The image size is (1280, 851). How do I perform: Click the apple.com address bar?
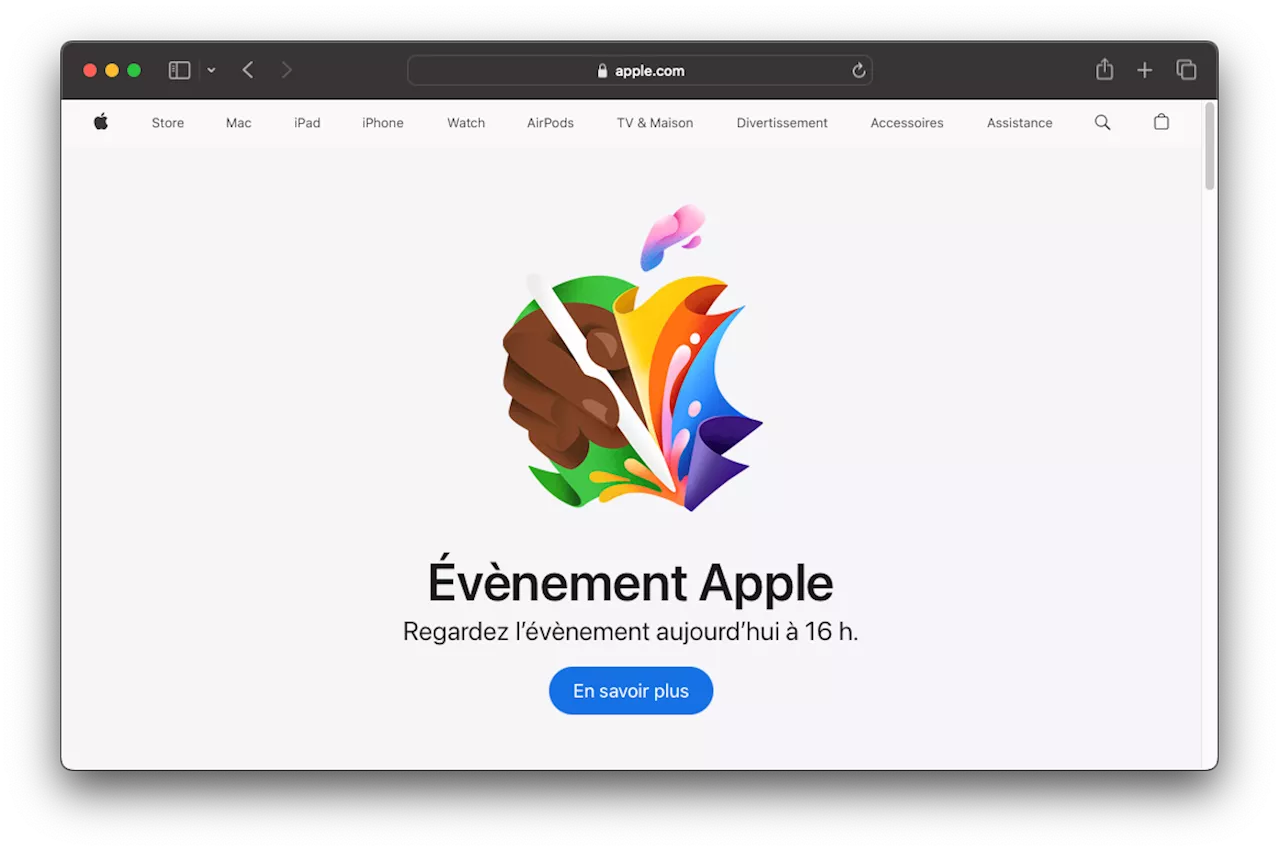[x=640, y=71]
